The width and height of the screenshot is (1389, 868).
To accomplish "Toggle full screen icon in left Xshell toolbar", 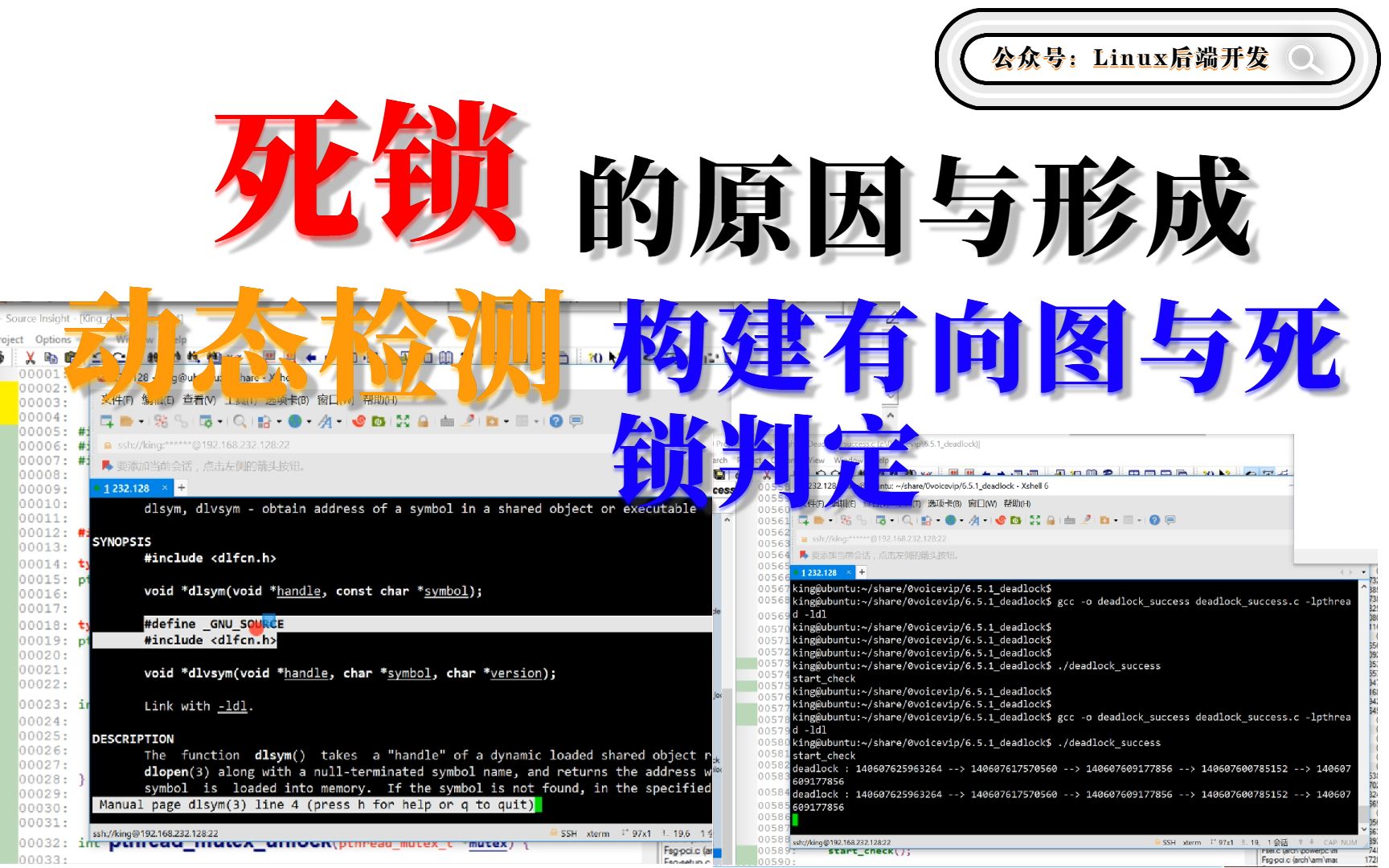I will (403, 421).
